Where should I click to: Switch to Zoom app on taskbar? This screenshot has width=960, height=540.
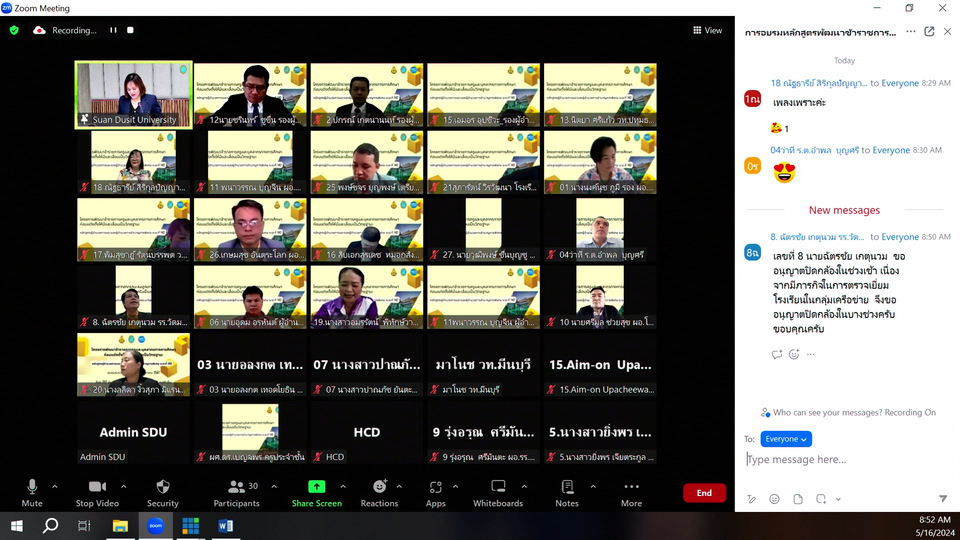click(156, 526)
